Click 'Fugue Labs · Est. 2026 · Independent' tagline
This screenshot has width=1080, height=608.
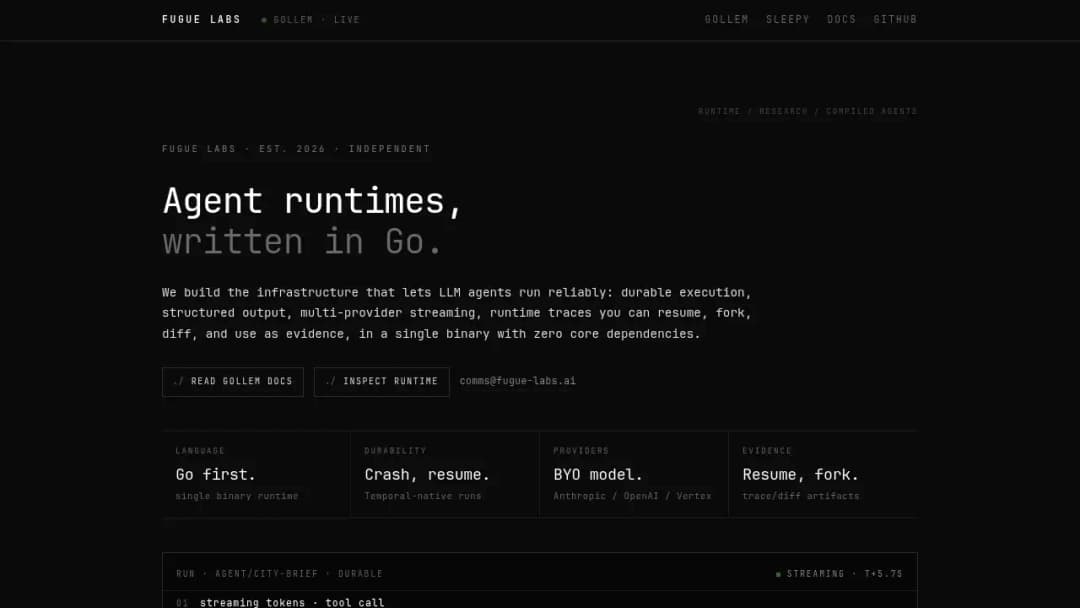coord(296,149)
